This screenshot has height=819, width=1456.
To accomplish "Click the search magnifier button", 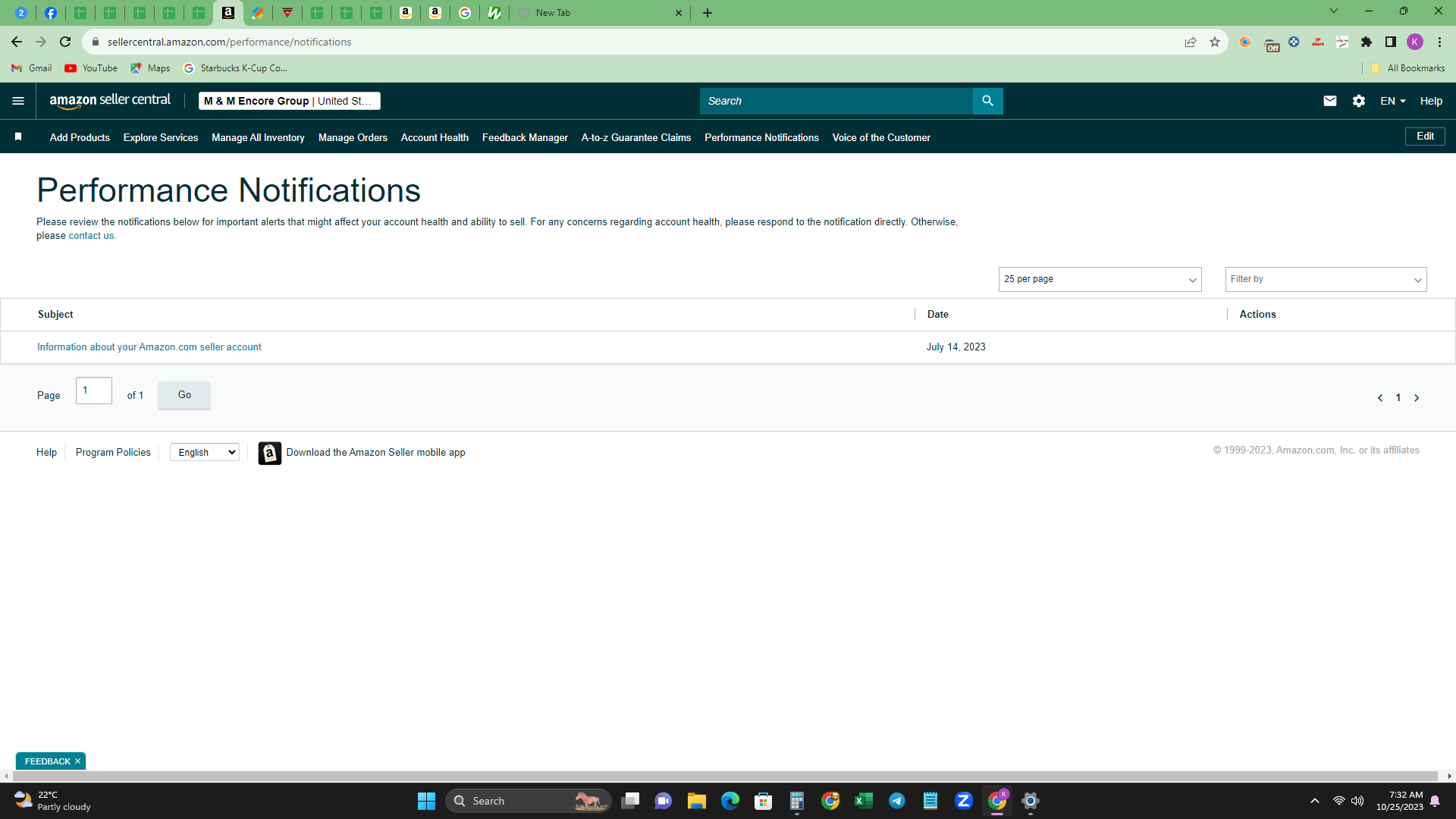I will coord(987,101).
